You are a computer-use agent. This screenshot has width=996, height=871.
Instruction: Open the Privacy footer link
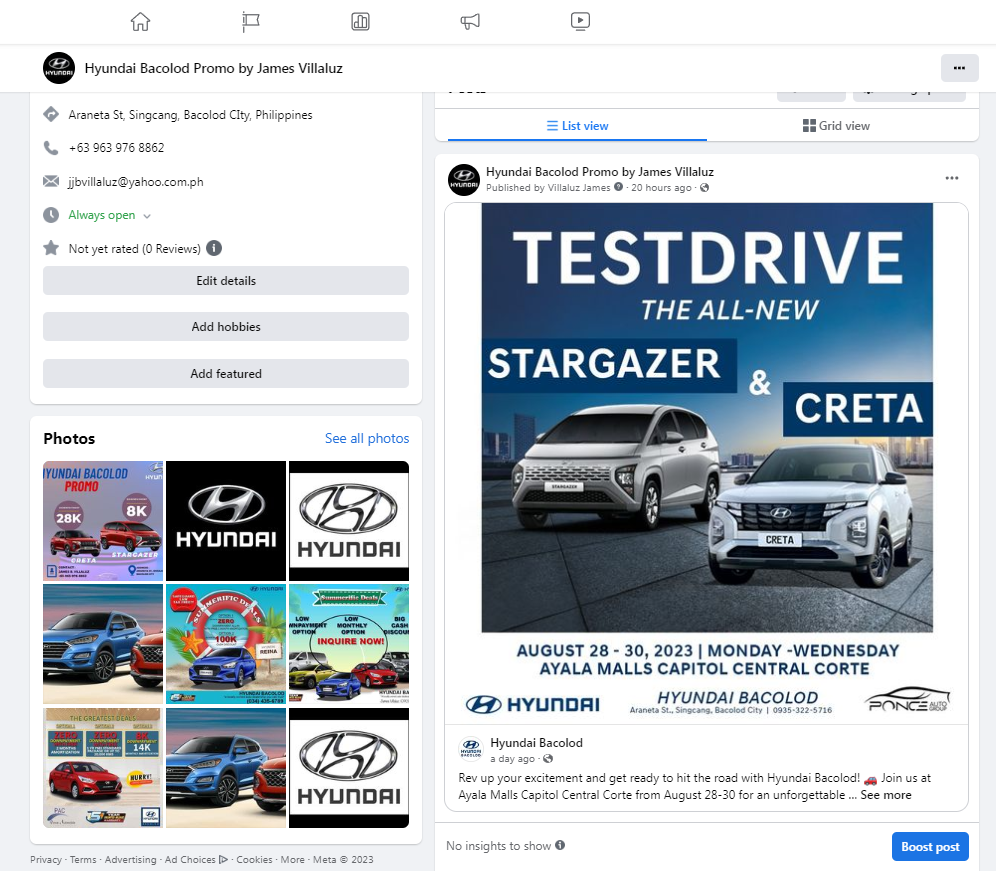pyautogui.click(x=46, y=859)
